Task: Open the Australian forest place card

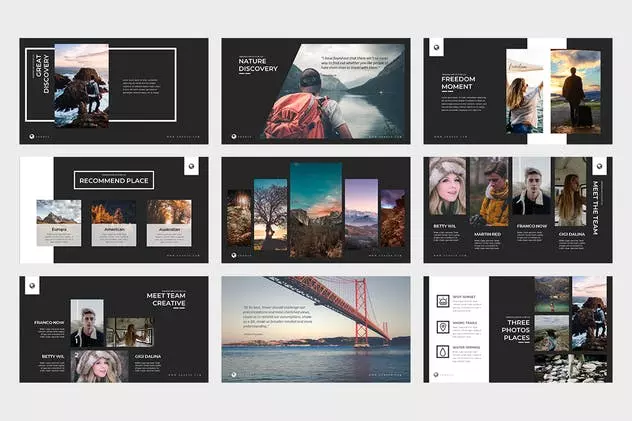Action: click(169, 223)
